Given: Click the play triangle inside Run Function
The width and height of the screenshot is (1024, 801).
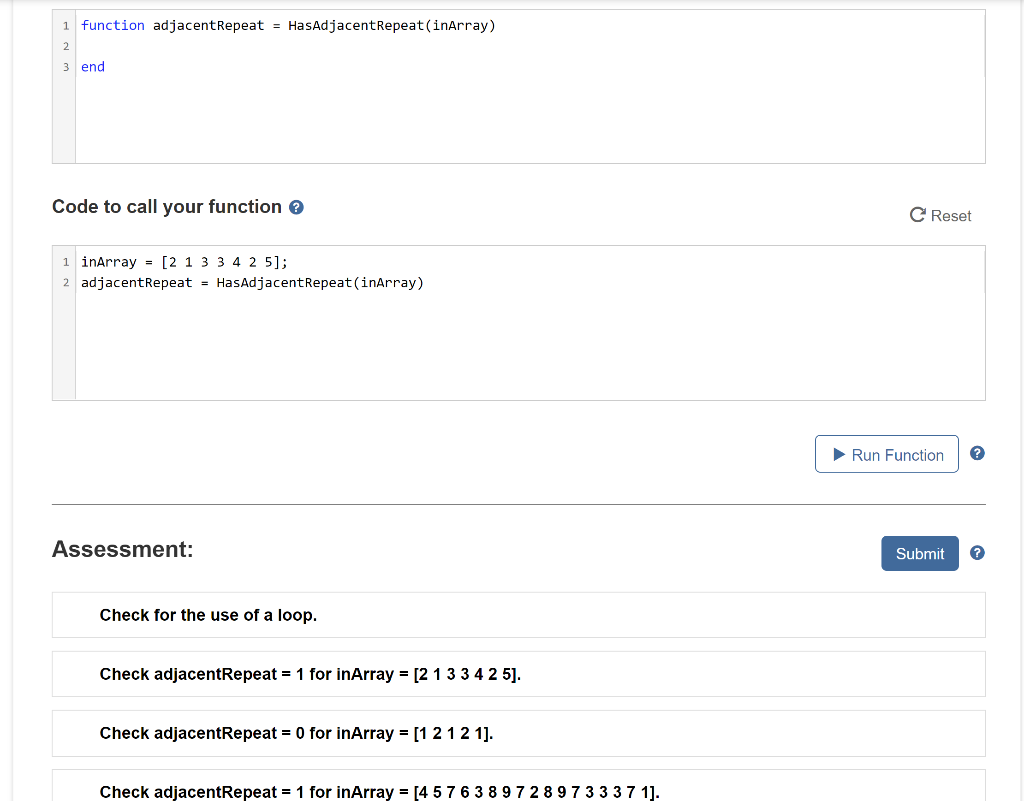Looking at the screenshot, I should [x=838, y=453].
